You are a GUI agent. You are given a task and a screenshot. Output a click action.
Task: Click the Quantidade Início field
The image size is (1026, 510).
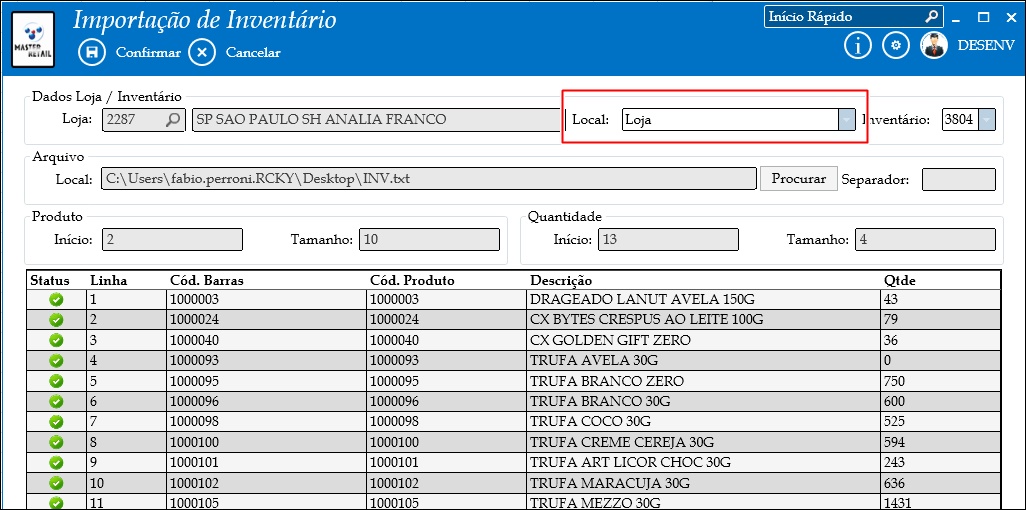[668, 239]
